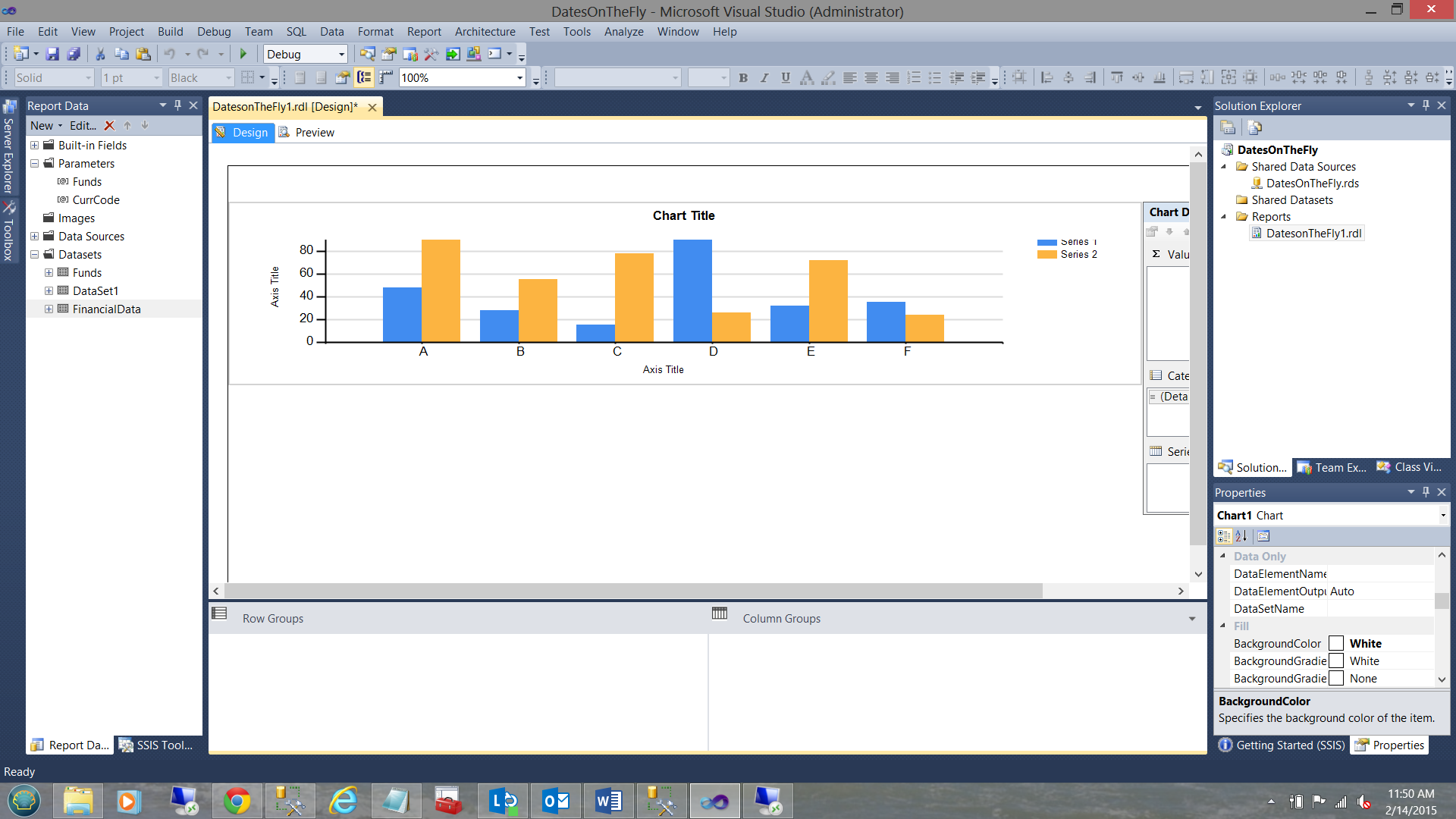Open the Debug configuration dropdown

341,55
